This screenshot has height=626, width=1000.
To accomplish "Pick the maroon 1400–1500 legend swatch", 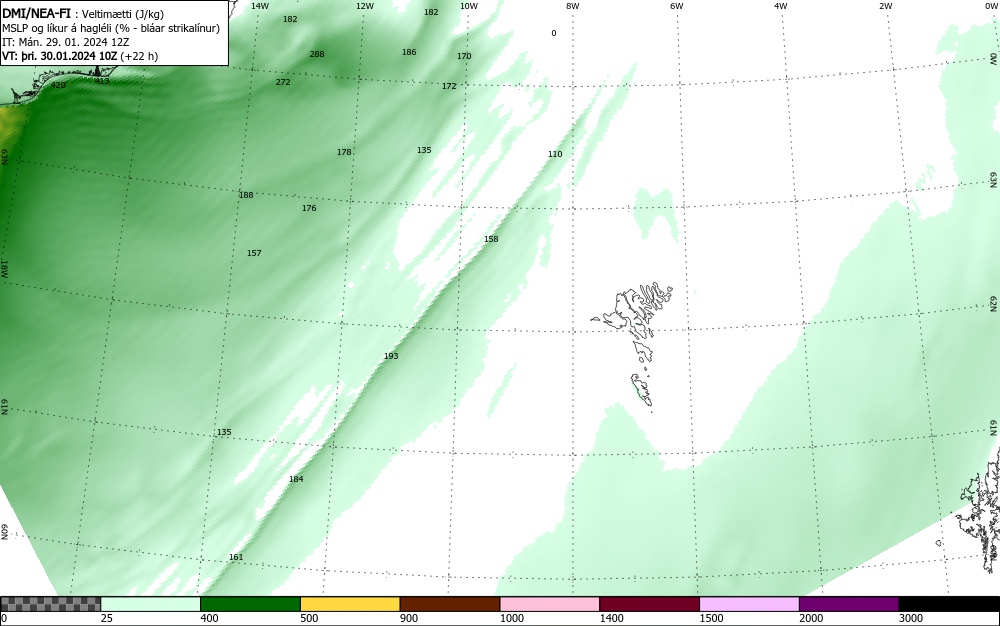I will click(649, 604).
